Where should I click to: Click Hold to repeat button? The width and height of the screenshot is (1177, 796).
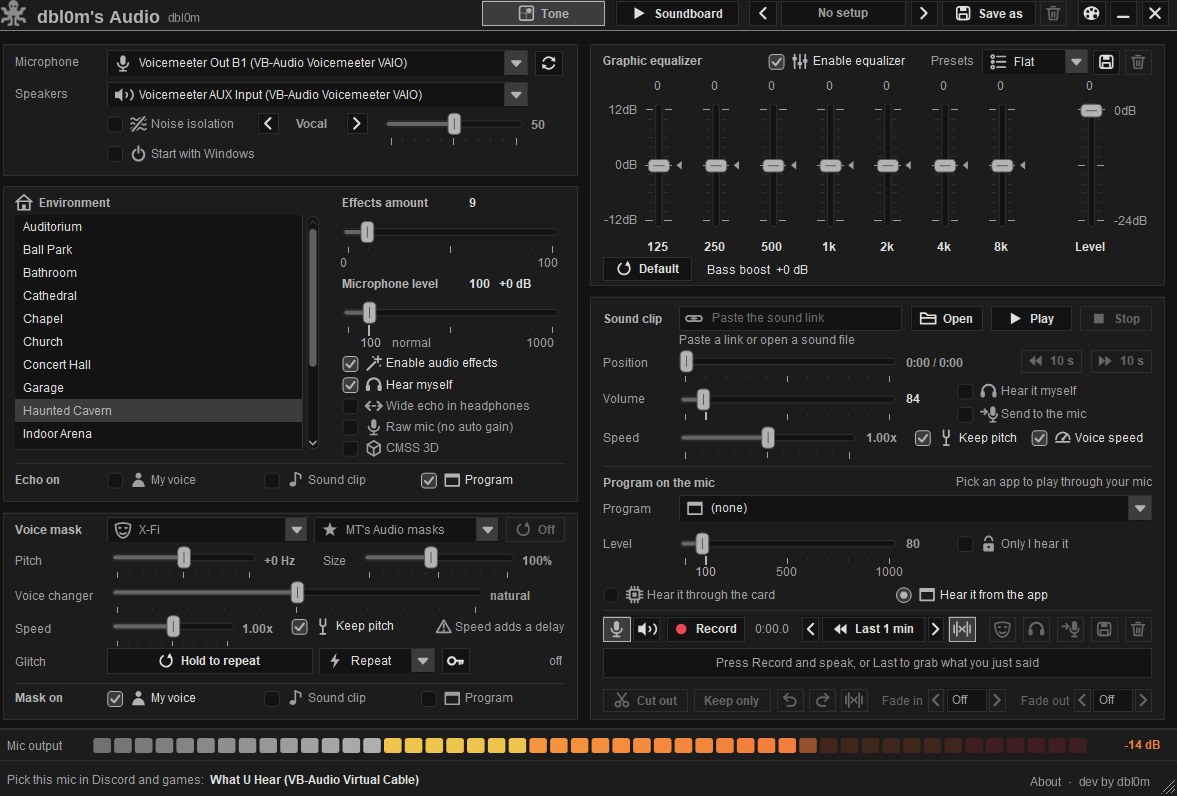[x=210, y=661]
